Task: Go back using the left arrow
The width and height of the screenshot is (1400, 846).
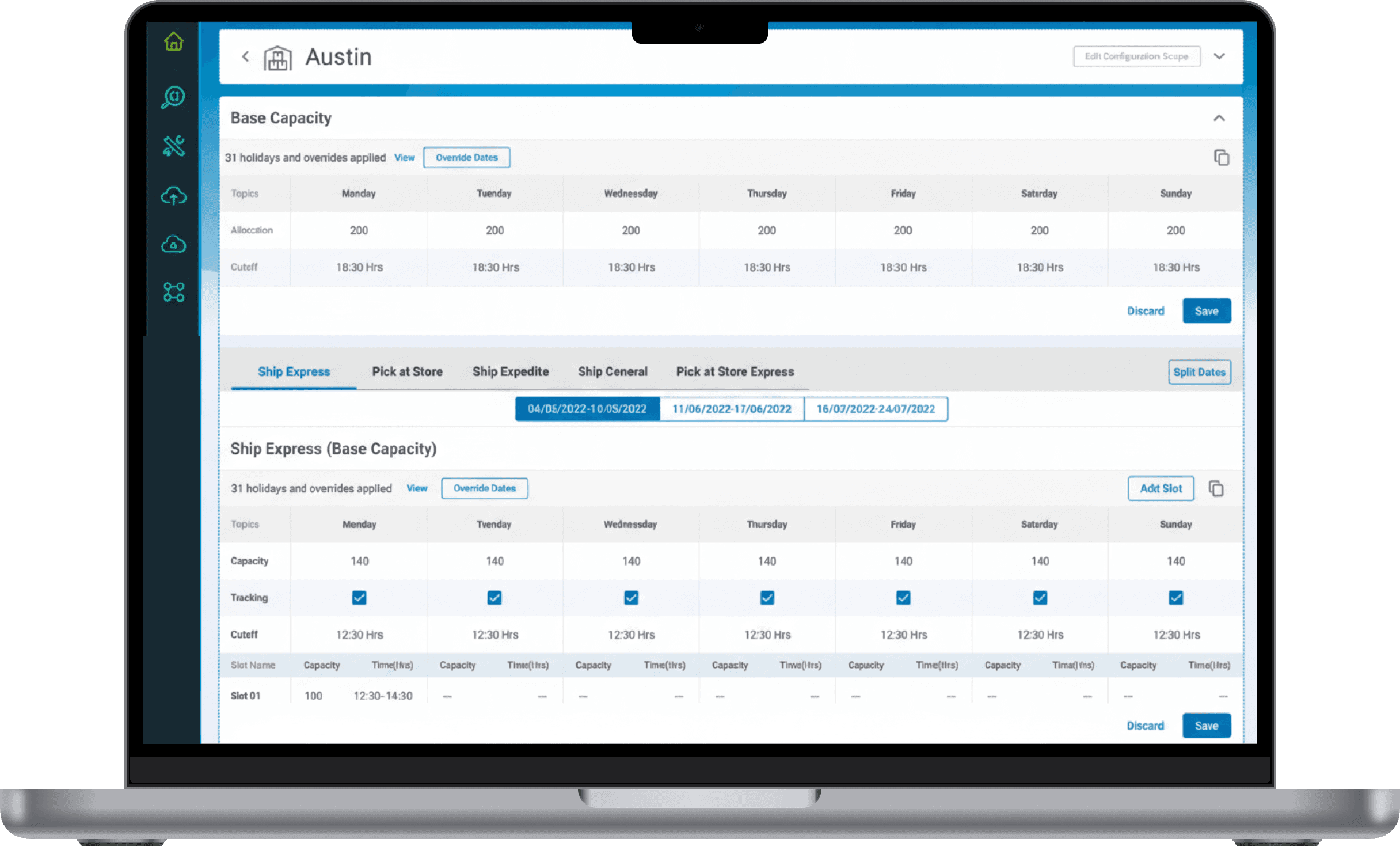Action: pyautogui.click(x=246, y=56)
